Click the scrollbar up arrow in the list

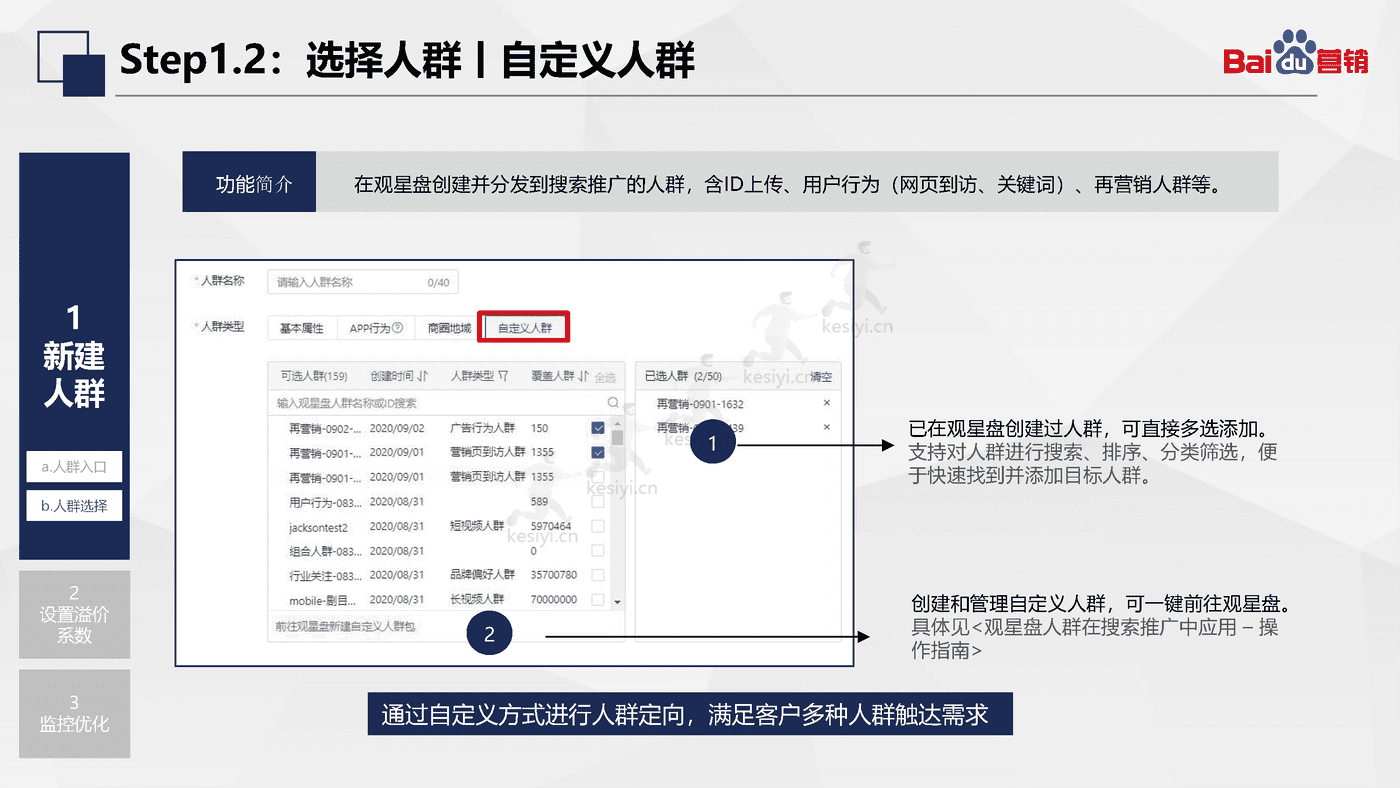[x=617, y=423]
